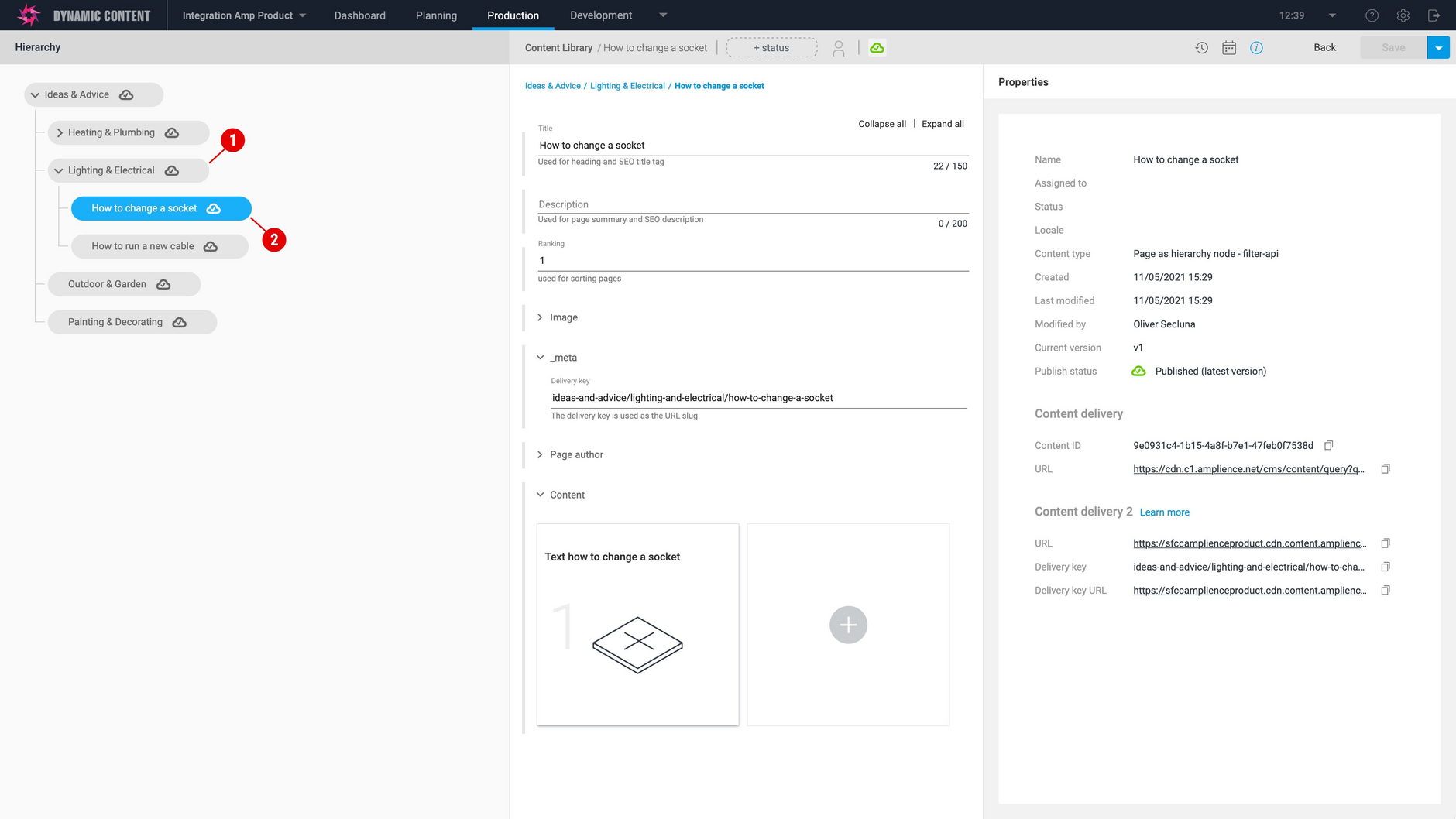Viewport: 1456px width, 819px height.
Task: Open the Save button dropdown arrow
Action: tap(1438, 47)
